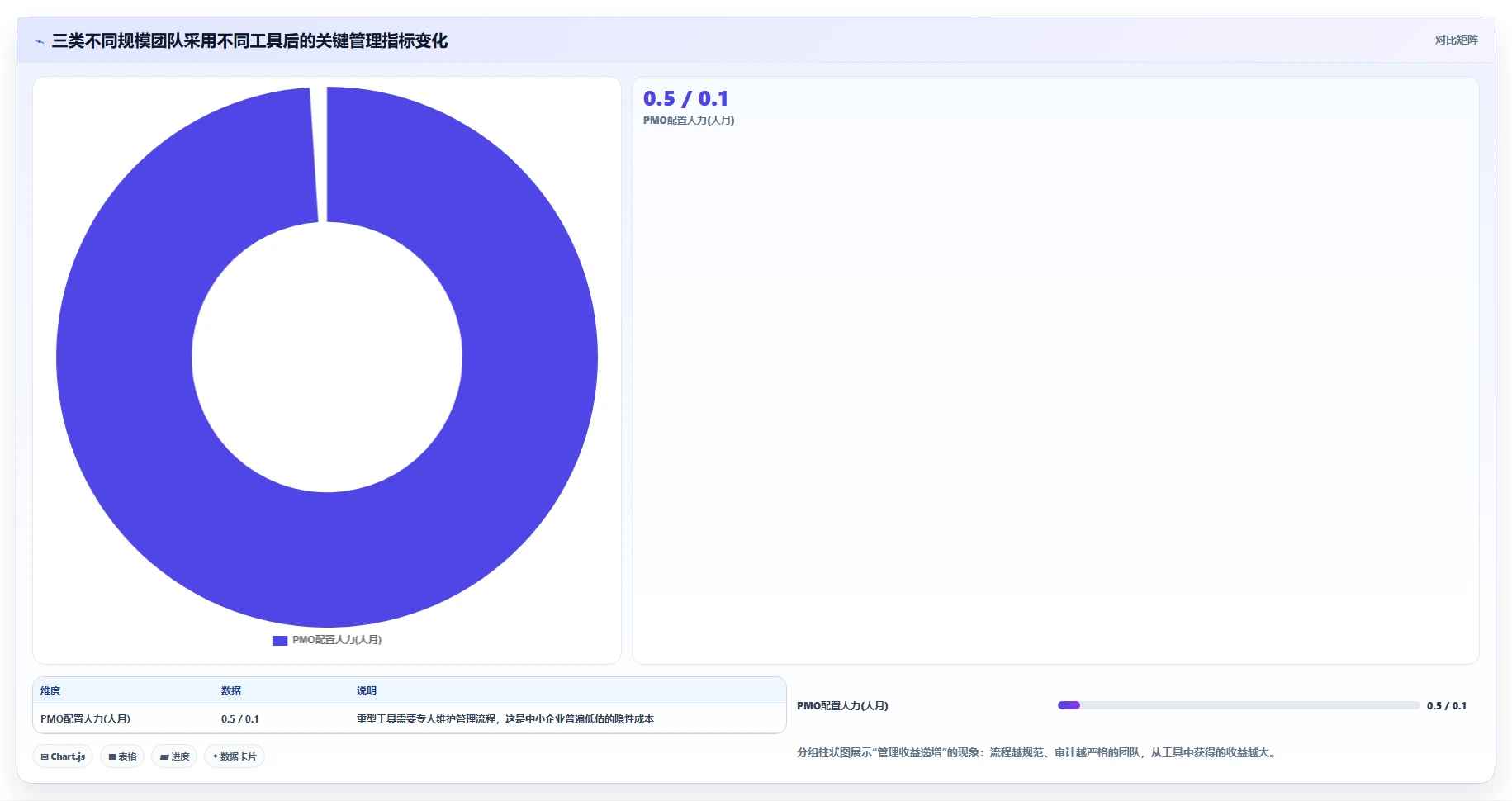Viewport: 1512px width, 801px height.
Task: Click the 0.5 / 0.1 value beside progress bar
Action: (x=1447, y=706)
